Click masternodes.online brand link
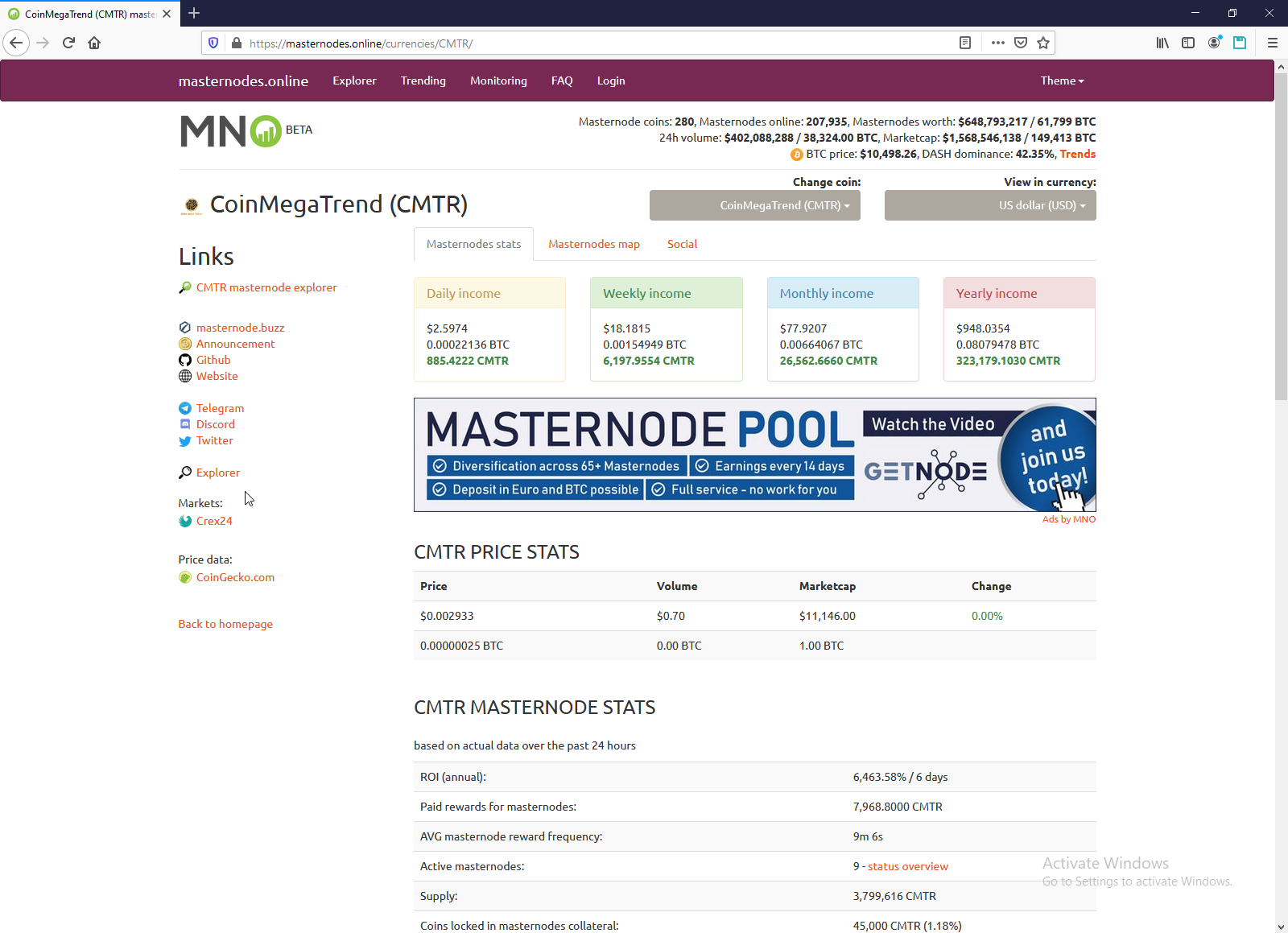1288x933 pixels. coord(243,81)
